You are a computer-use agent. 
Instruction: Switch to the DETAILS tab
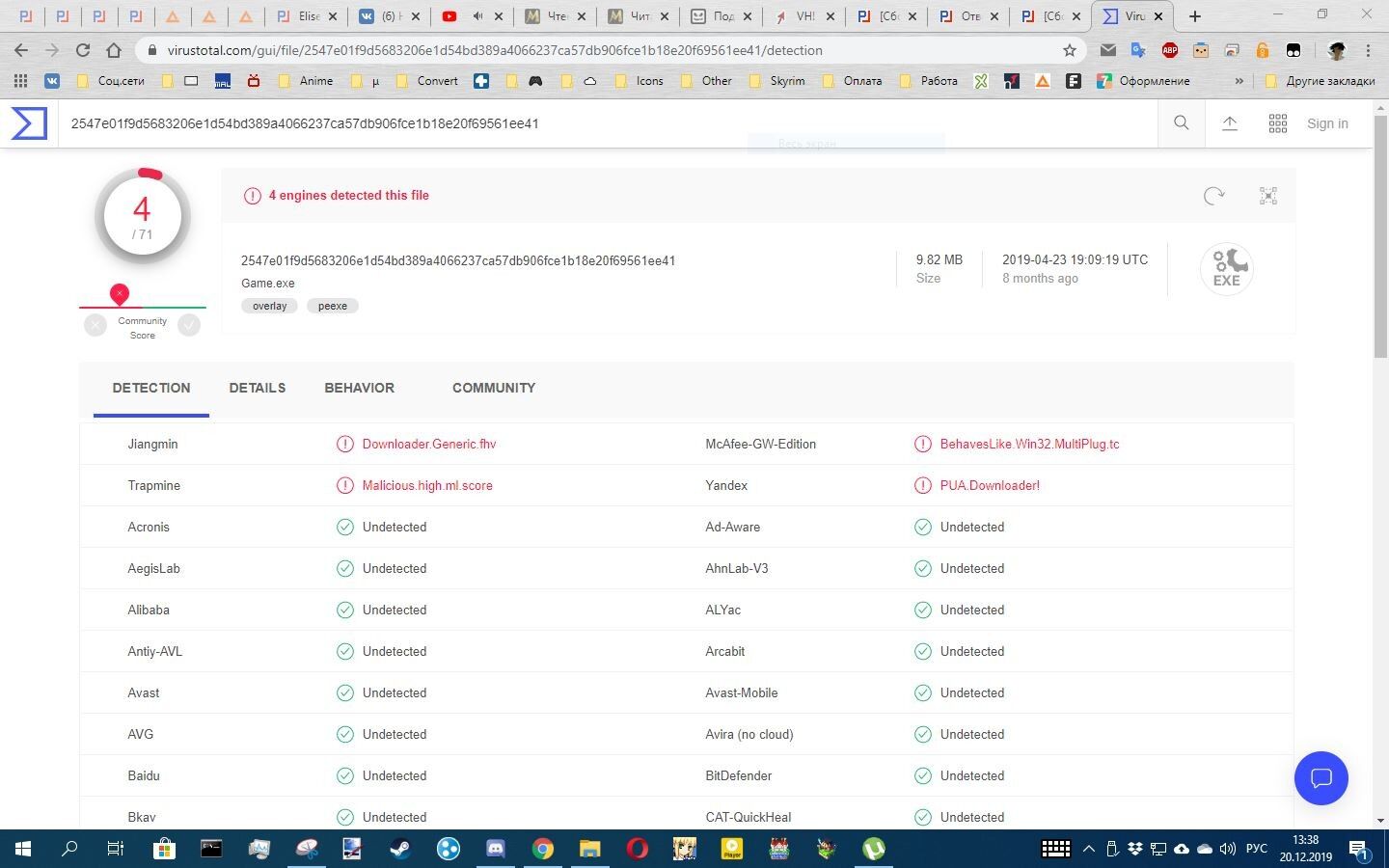pos(258,388)
